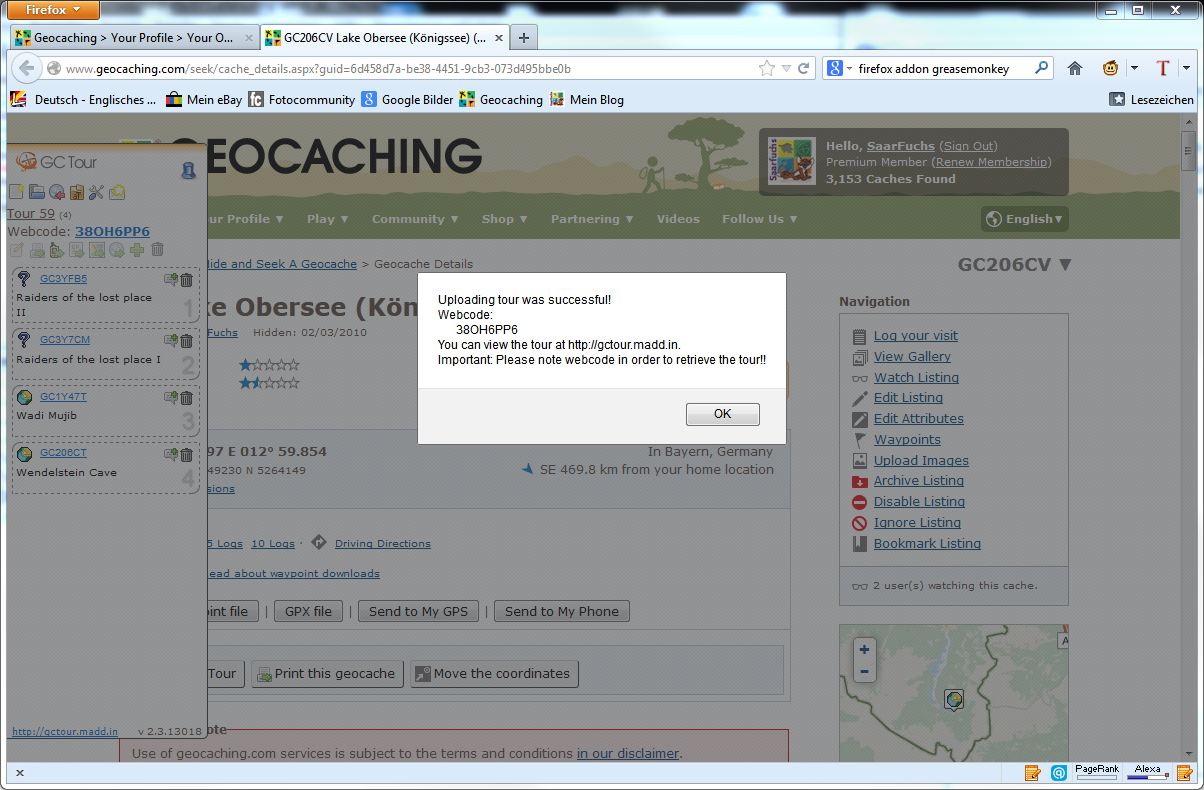Click the GCTour pin panel icon
Image resolution: width=1204 pixels, height=790 pixels.
point(188,171)
